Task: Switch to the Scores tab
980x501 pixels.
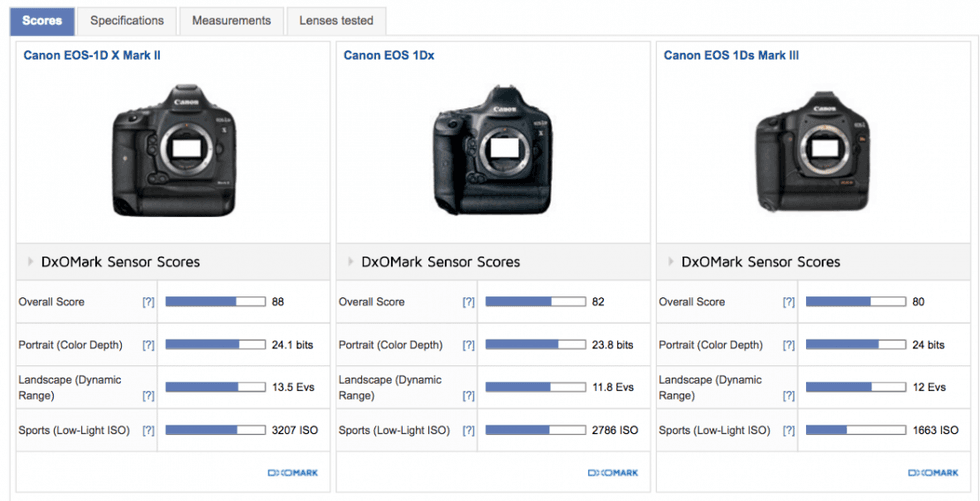Action: [x=42, y=21]
